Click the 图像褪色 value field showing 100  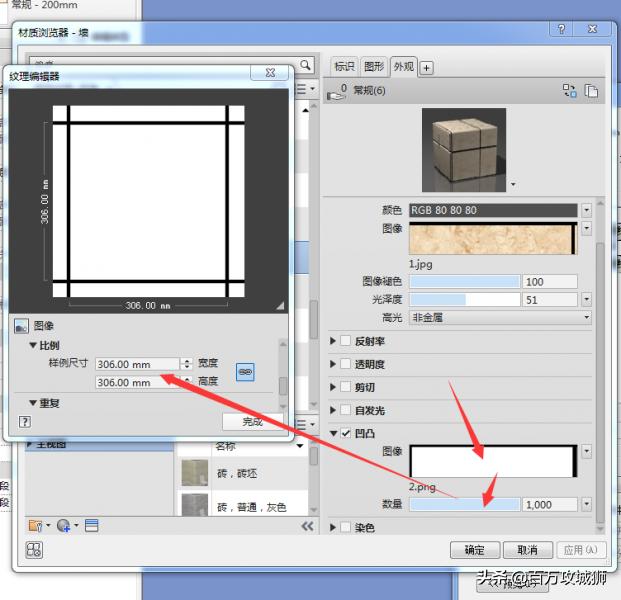pyautogui.click(x=550, y=282)
